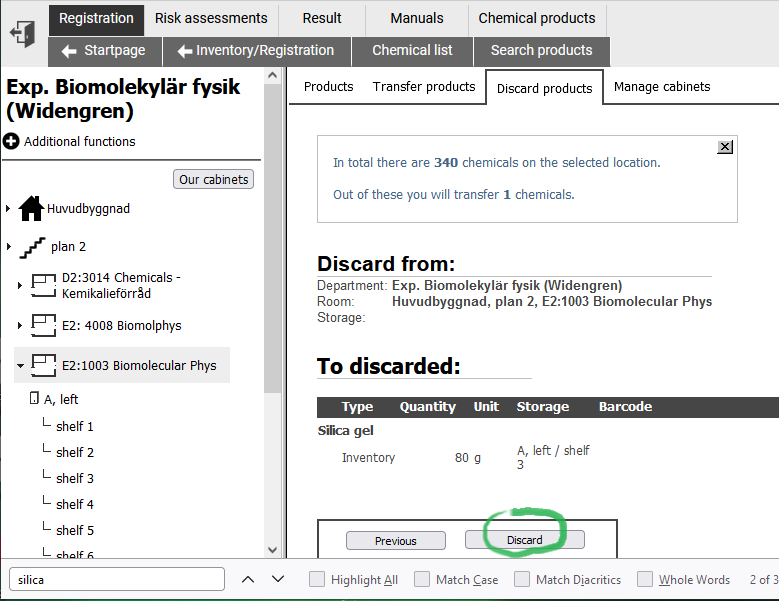The width and height of the screenshot is (779, 601).
Task: Enable the Highlight All checkbox
Action: (x=317, y=579)
